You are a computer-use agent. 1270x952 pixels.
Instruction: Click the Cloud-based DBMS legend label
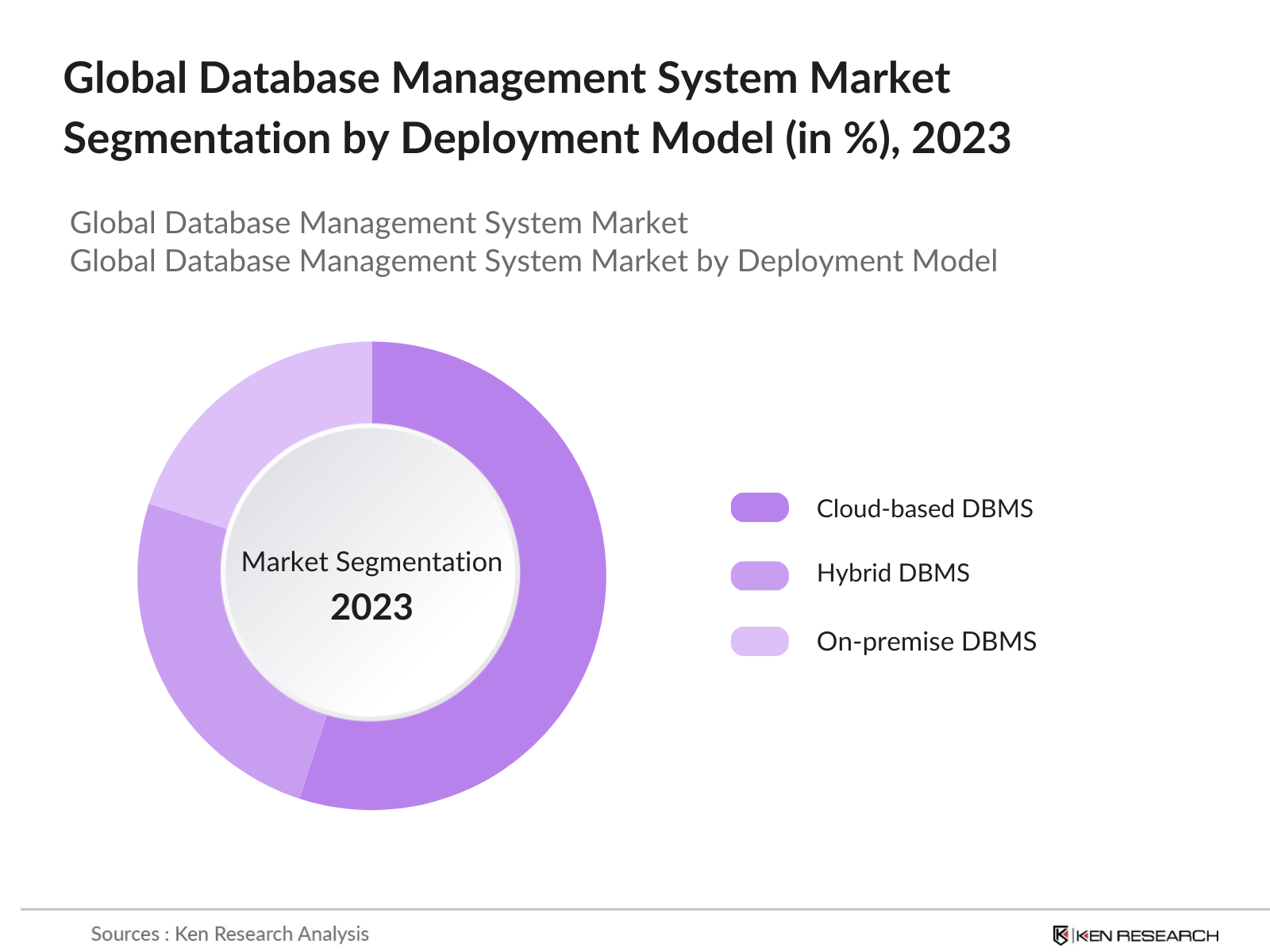coord(924,509)
